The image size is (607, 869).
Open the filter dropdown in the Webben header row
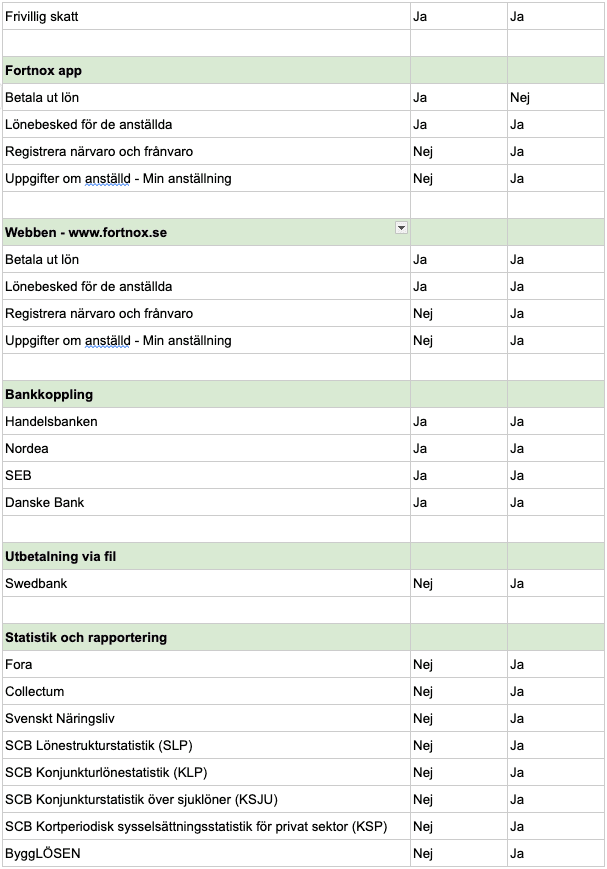click(x=401, y=228)
